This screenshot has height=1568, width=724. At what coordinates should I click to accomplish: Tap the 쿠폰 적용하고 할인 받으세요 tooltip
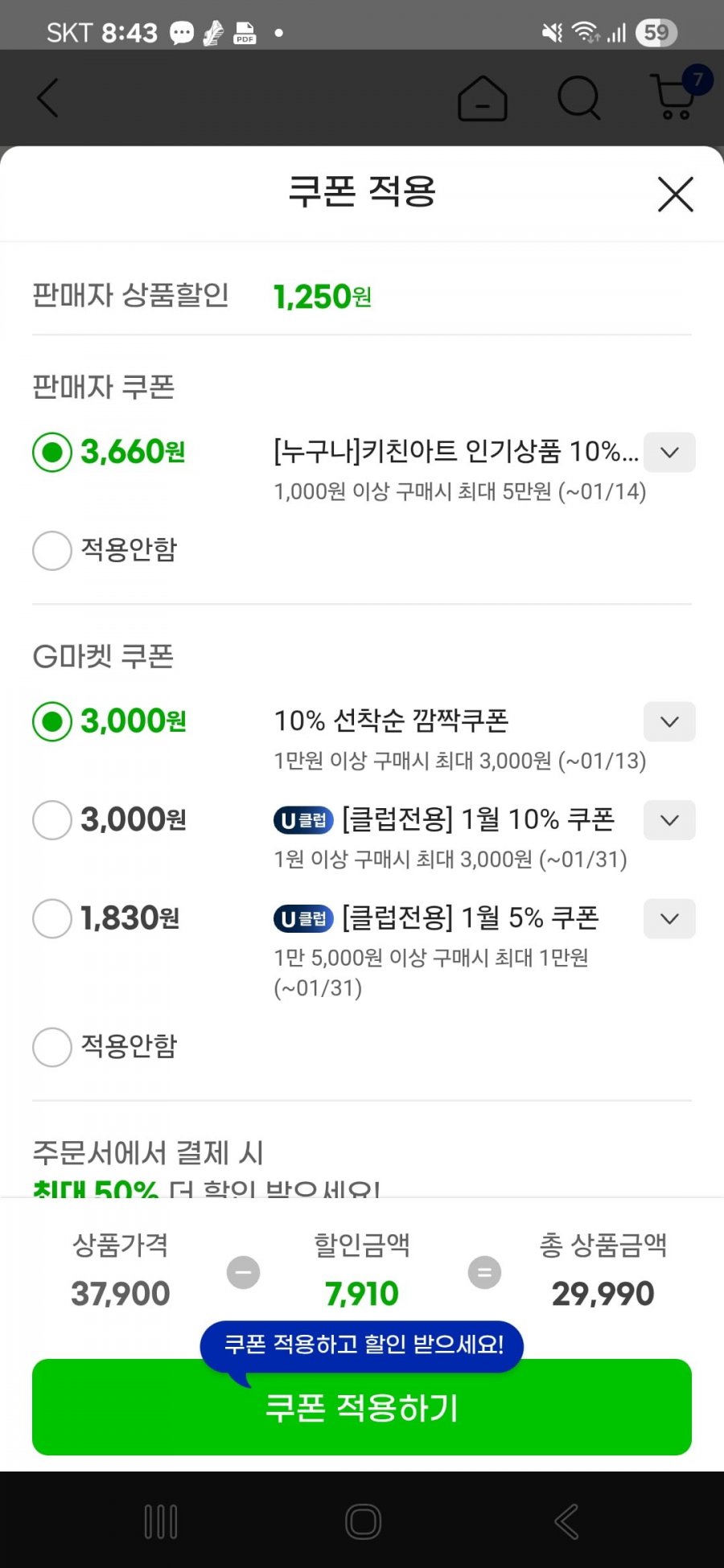[x=362, y=1344]
